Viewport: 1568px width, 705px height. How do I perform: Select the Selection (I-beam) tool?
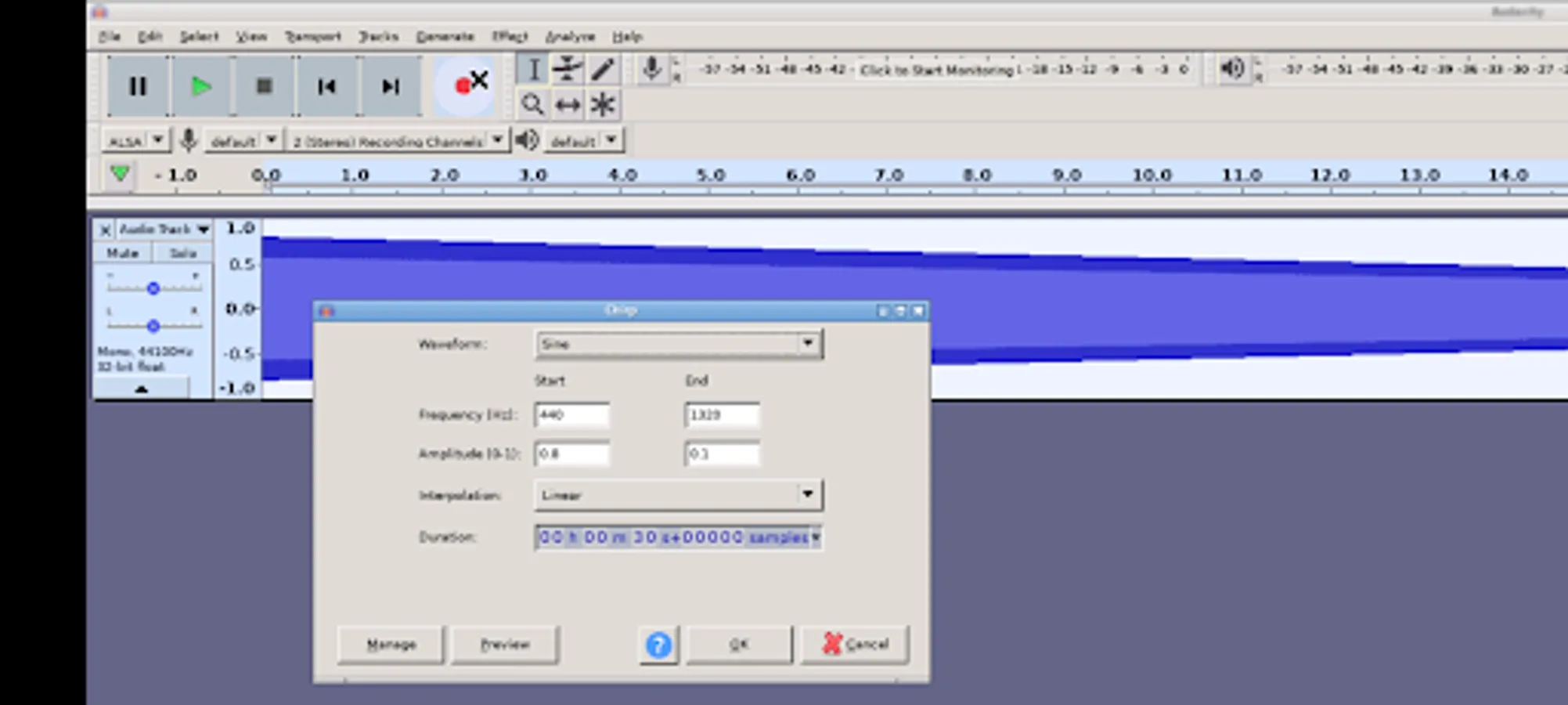tap(533, 69)
